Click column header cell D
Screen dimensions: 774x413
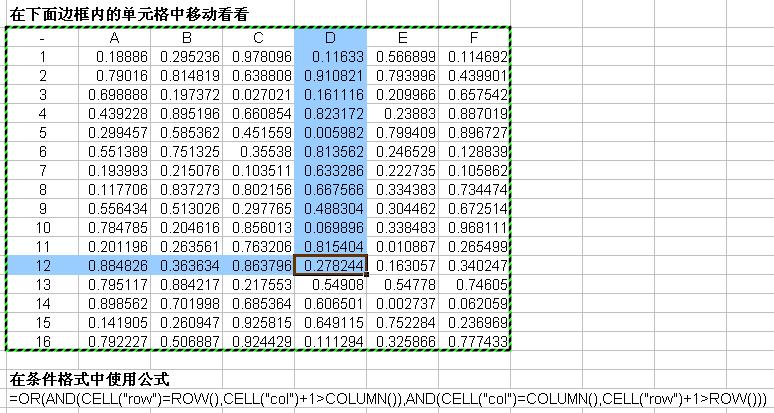point(331,38)
